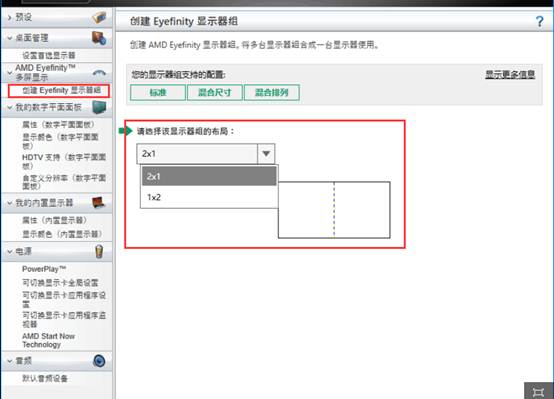Open HDTV 支持（数字平面面板）
This screenshot has width=554, height=399.
[64, 161]
